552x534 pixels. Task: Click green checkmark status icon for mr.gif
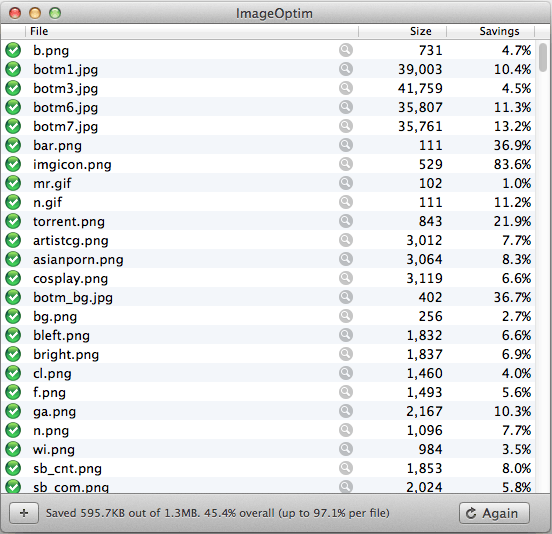(13, 183)
